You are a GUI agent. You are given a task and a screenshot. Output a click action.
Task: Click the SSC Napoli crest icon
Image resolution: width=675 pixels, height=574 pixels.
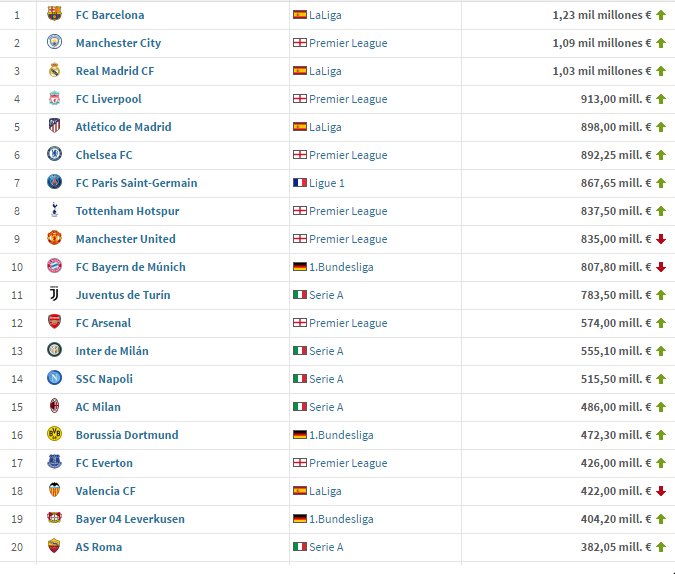tap(54, 378)
